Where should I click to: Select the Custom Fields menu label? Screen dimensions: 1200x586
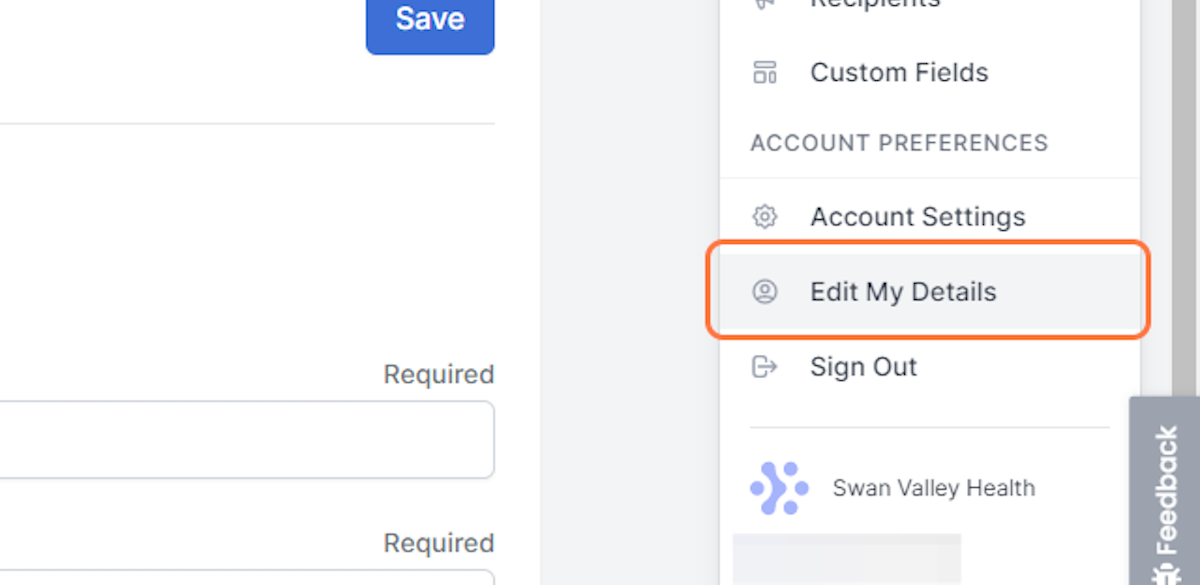coord(899,72)
